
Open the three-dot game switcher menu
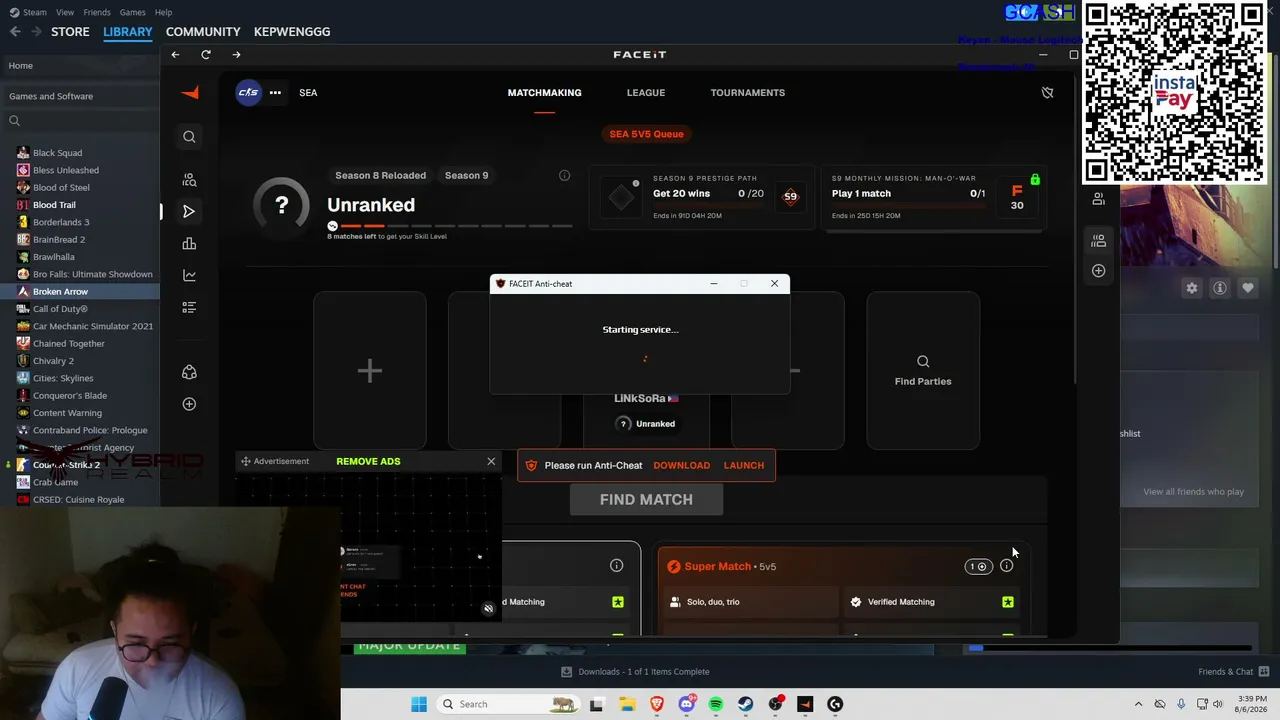click(275, 93)
